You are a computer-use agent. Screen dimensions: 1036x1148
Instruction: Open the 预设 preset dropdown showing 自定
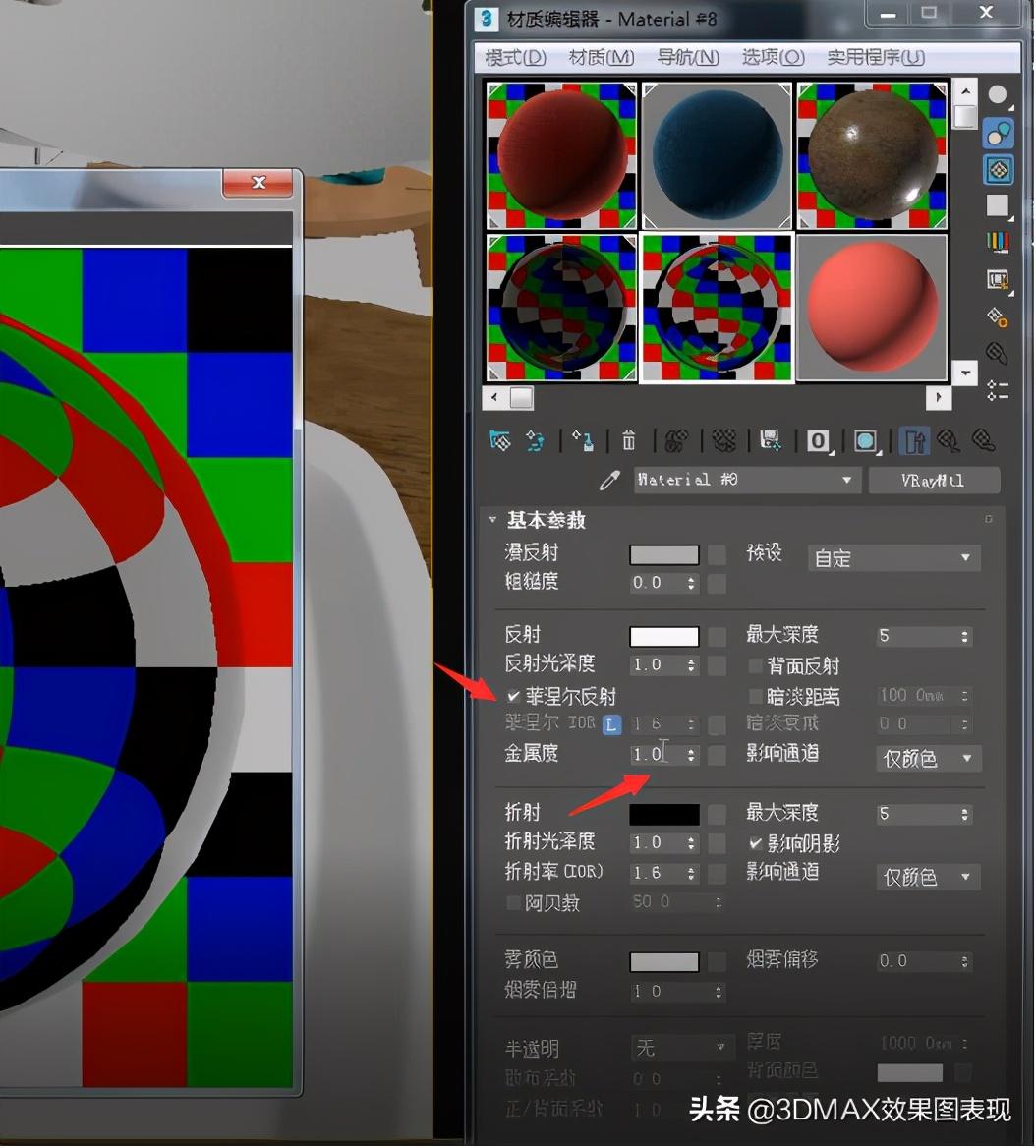893,558
